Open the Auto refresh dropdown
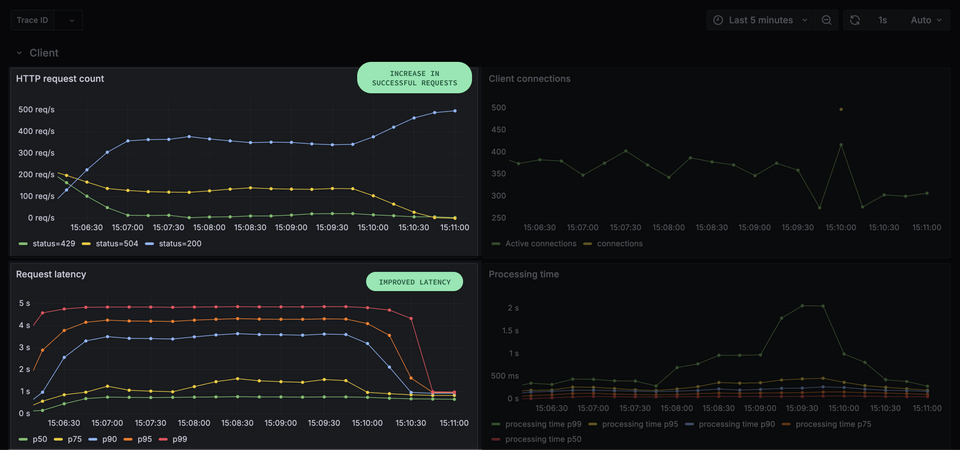The width and height of the screenshot is (960, 450). (926, 20)
